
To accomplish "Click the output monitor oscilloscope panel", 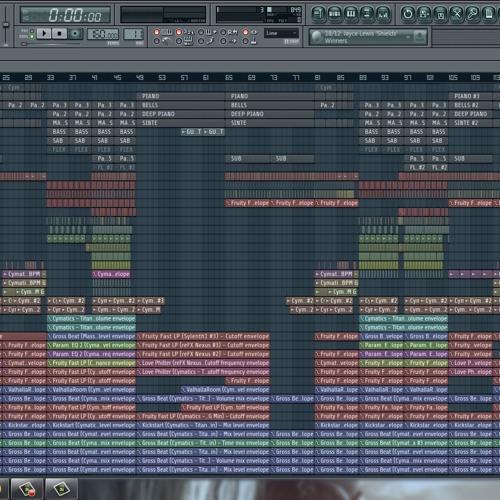I will 163,15.
